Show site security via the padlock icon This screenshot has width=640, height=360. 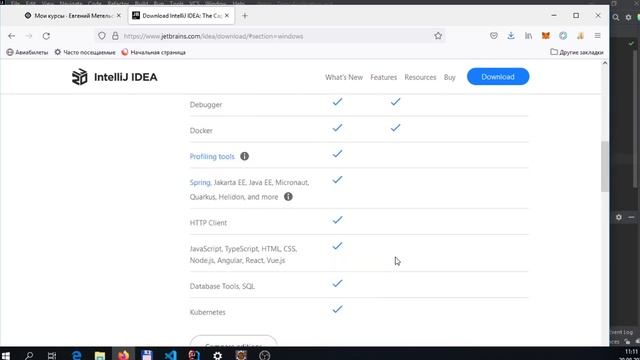coord(115,36)
